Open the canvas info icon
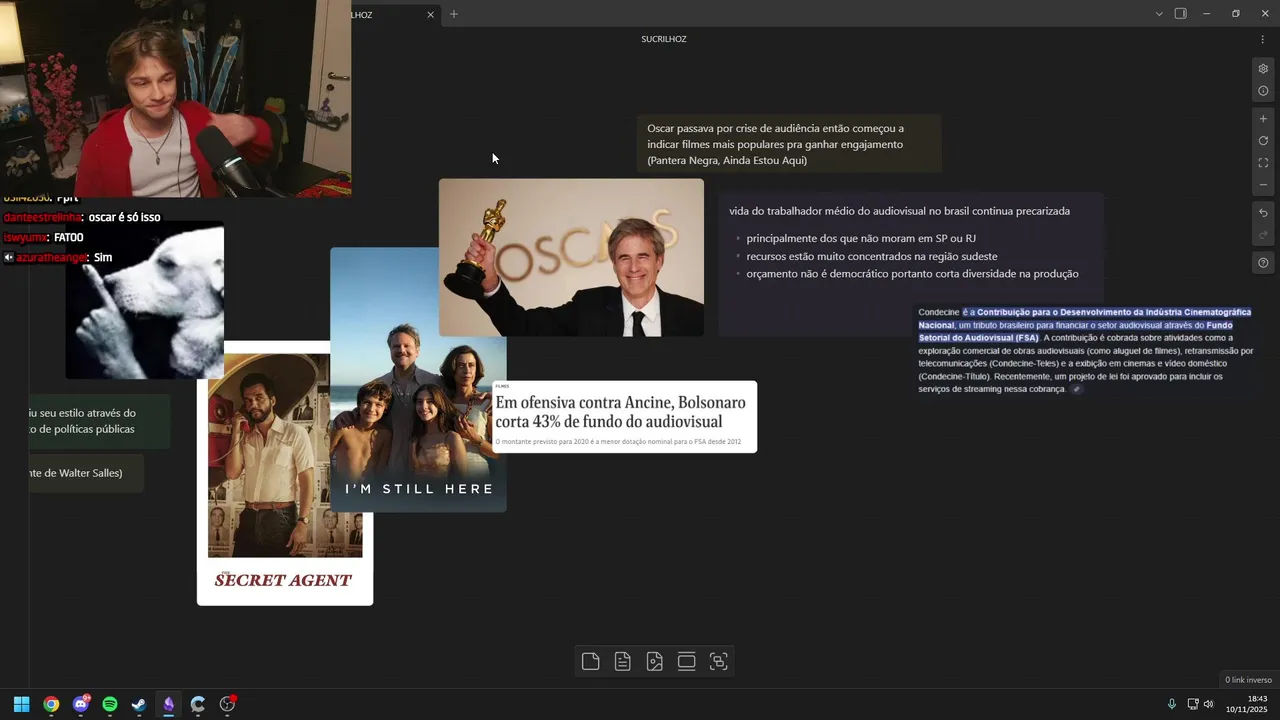The height and width of the screenshot is (720, 1280). 1263,91
